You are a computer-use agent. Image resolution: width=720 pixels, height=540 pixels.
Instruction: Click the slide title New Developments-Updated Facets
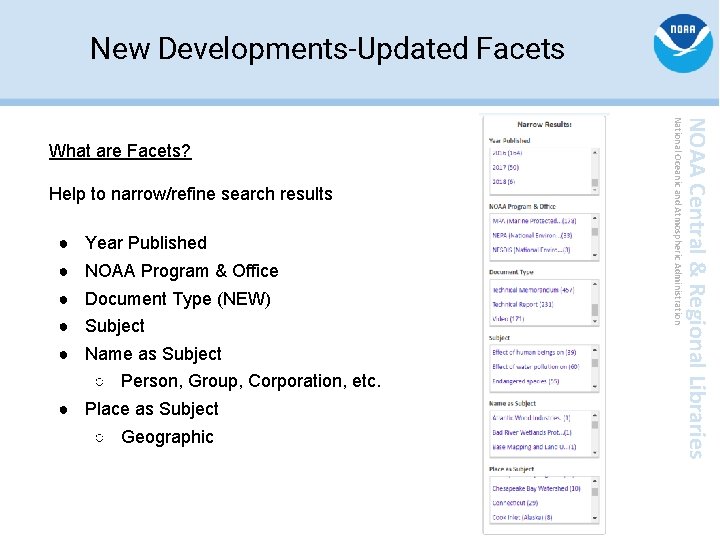(x=327, y=48)
